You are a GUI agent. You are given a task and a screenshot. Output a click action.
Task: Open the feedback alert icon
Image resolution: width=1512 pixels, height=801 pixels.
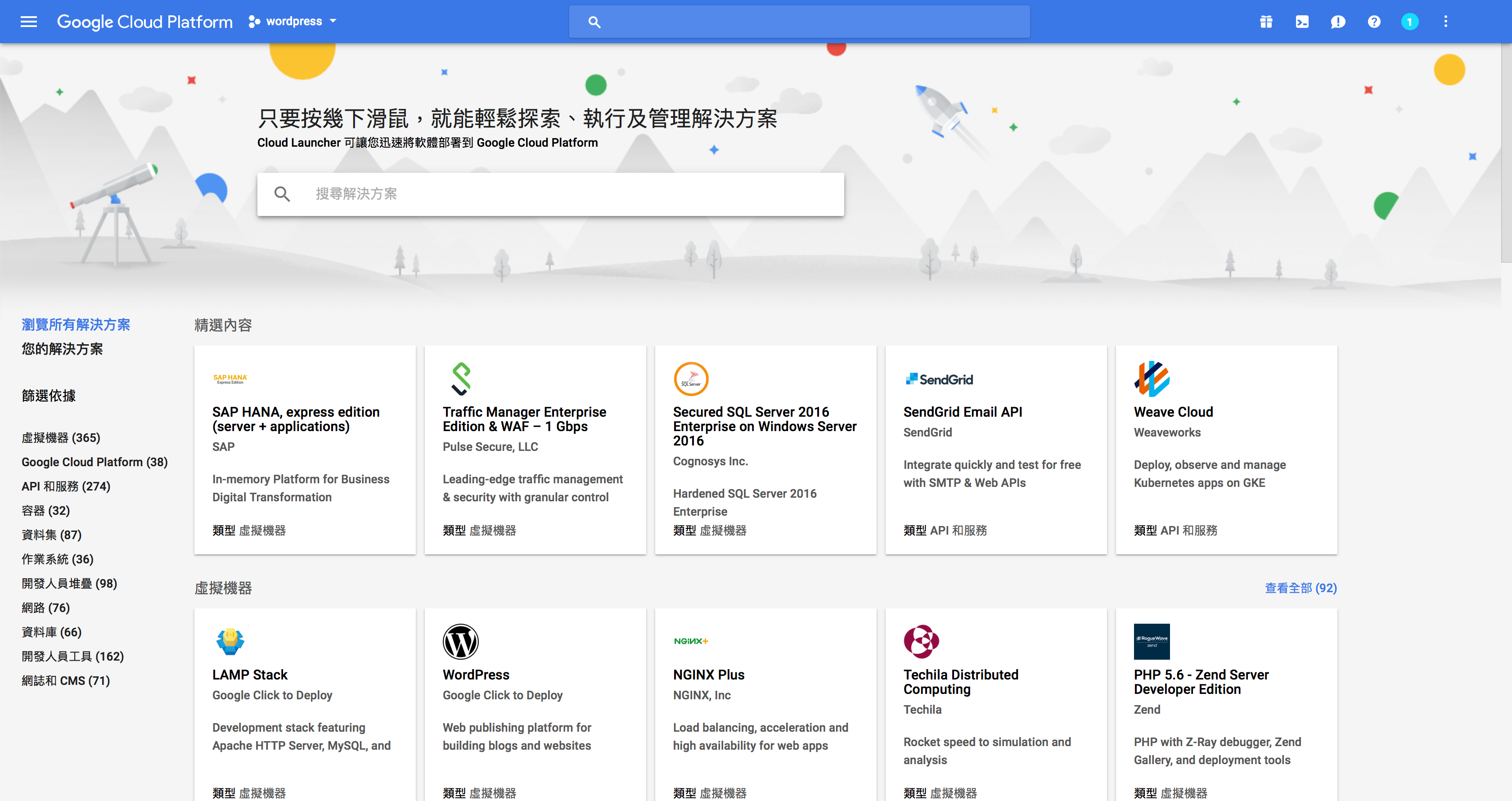pyautogui.click(x=1338, y=22)
